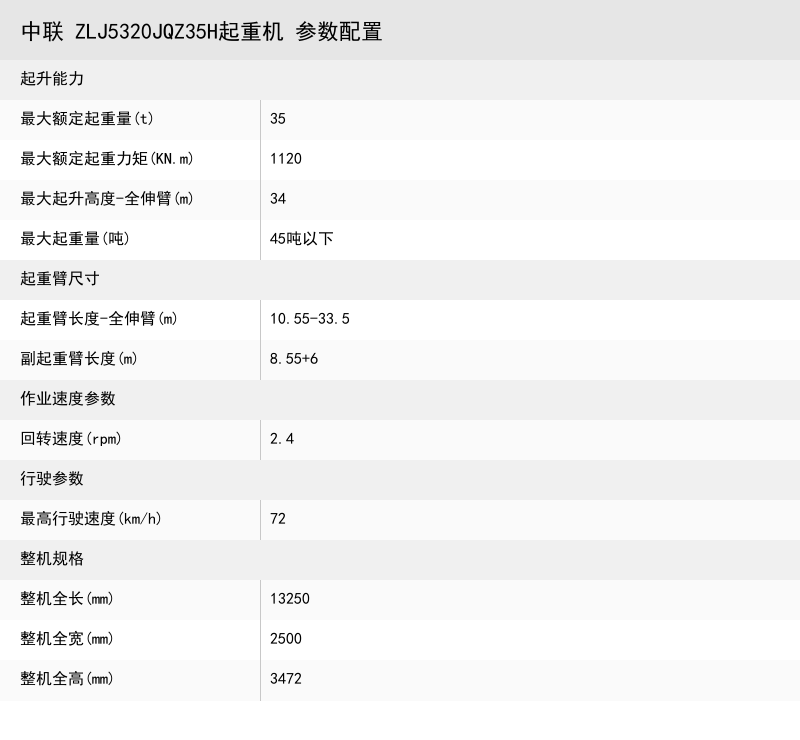
Task: Click the value 35 for rated lifting capacity
Action: click(278, 118)
